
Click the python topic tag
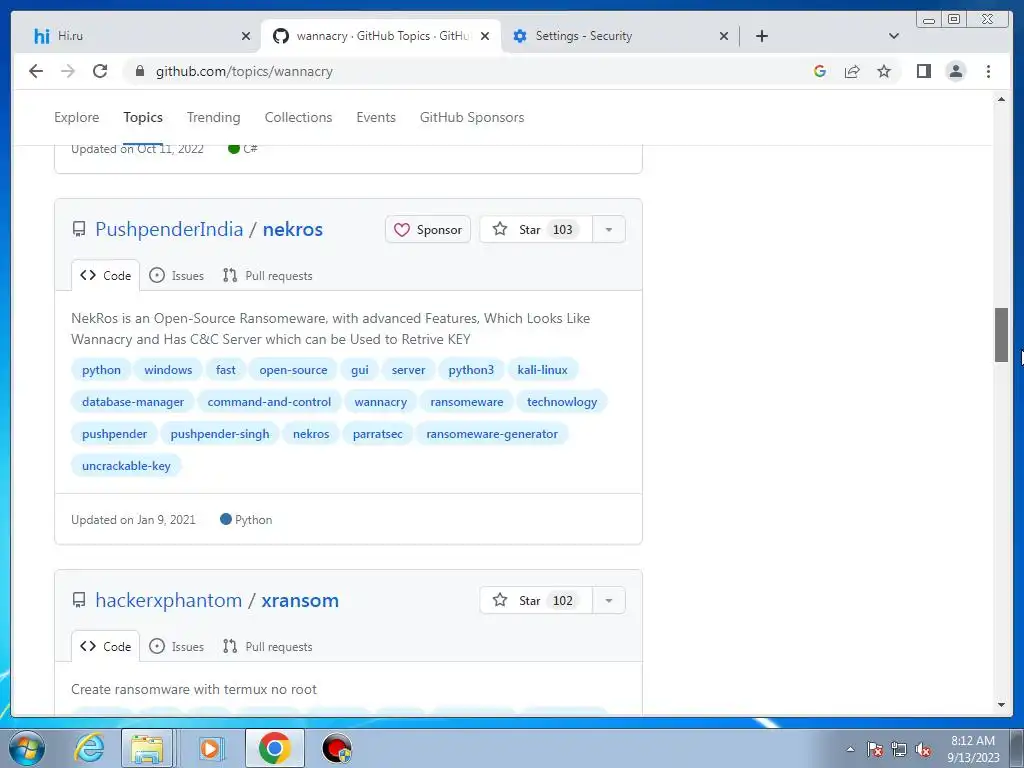pyautogui.click(x=101, y=370)
